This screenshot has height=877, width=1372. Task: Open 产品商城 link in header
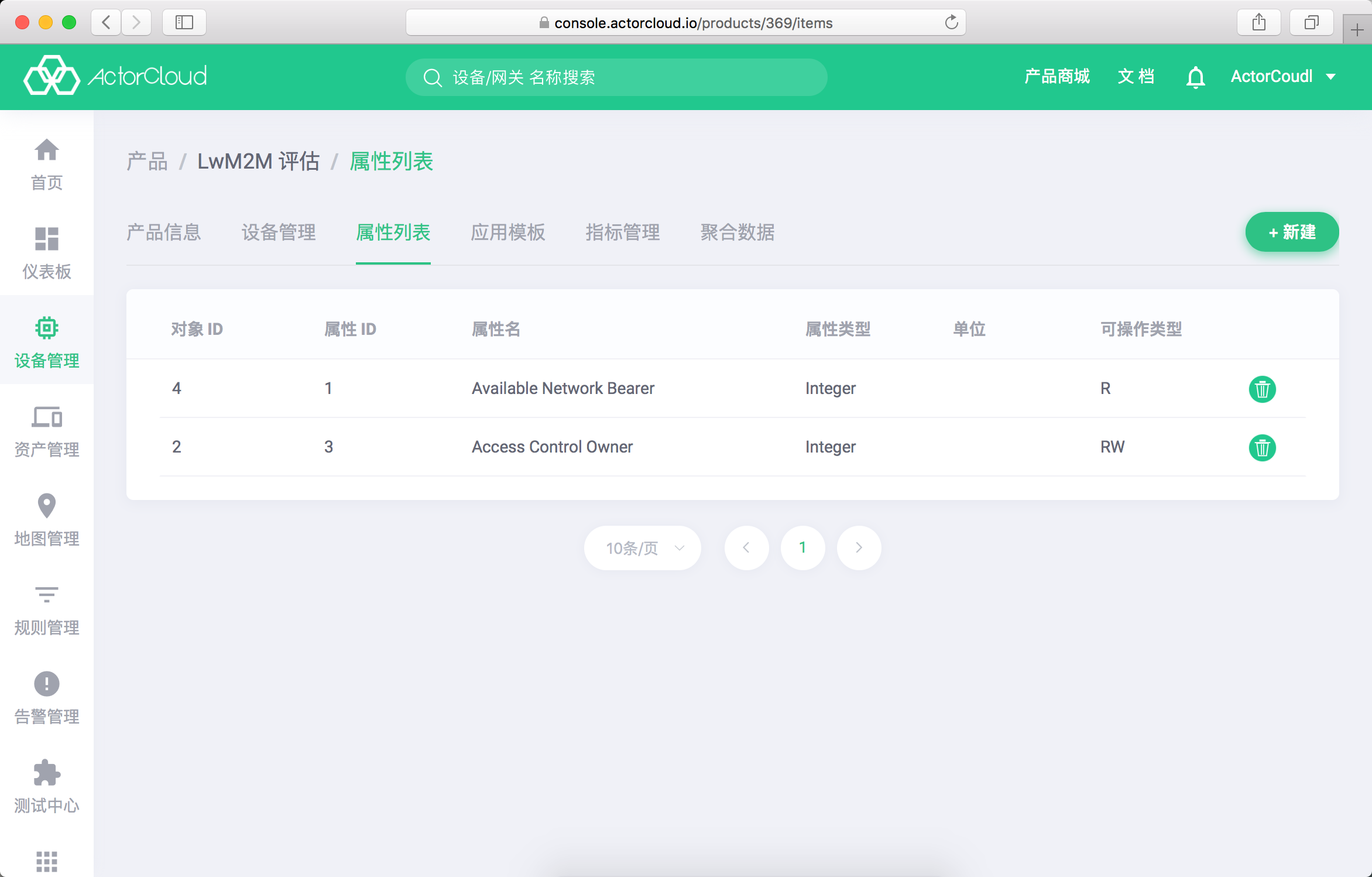[x=1057, y=77]
